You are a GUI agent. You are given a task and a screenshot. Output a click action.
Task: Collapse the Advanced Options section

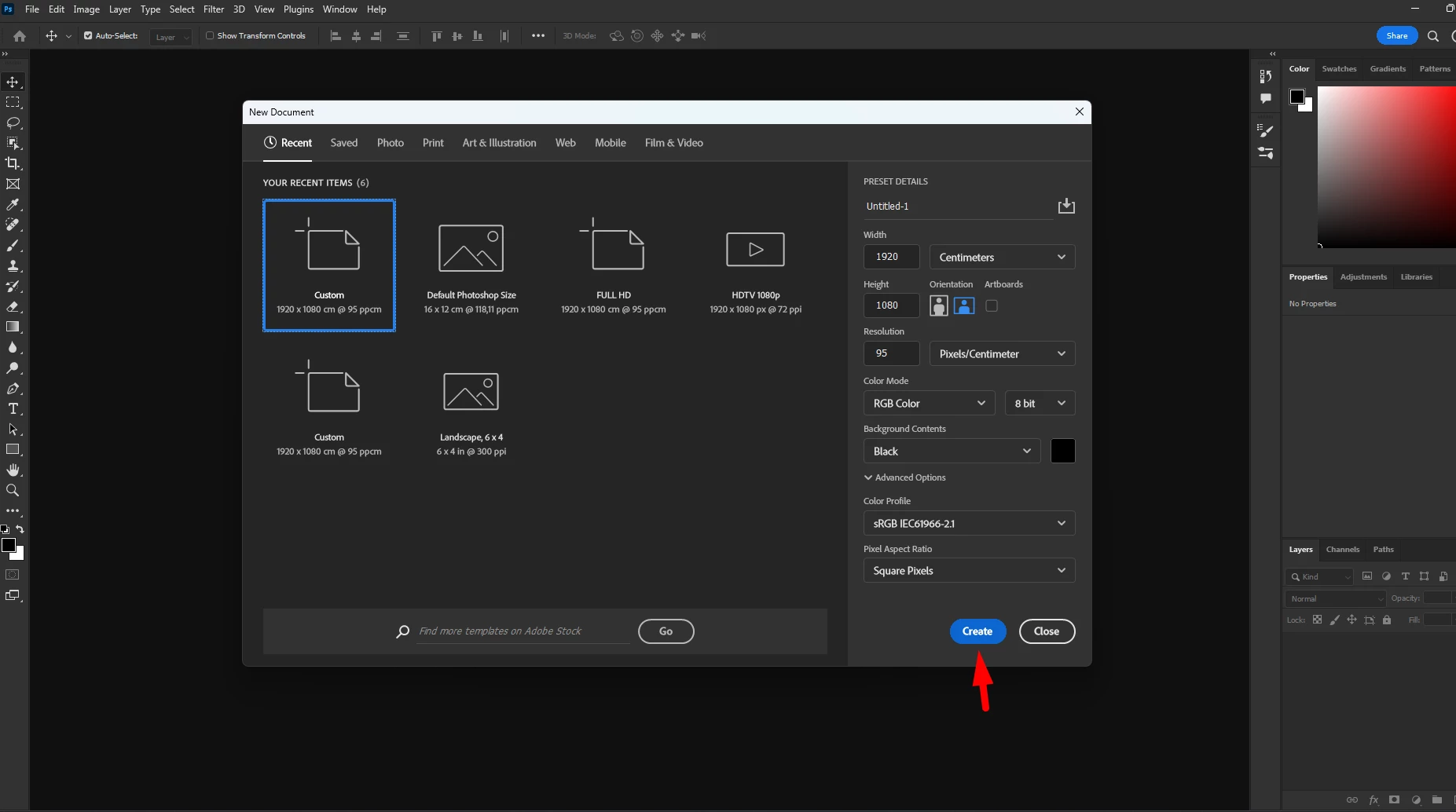(904, 477)
